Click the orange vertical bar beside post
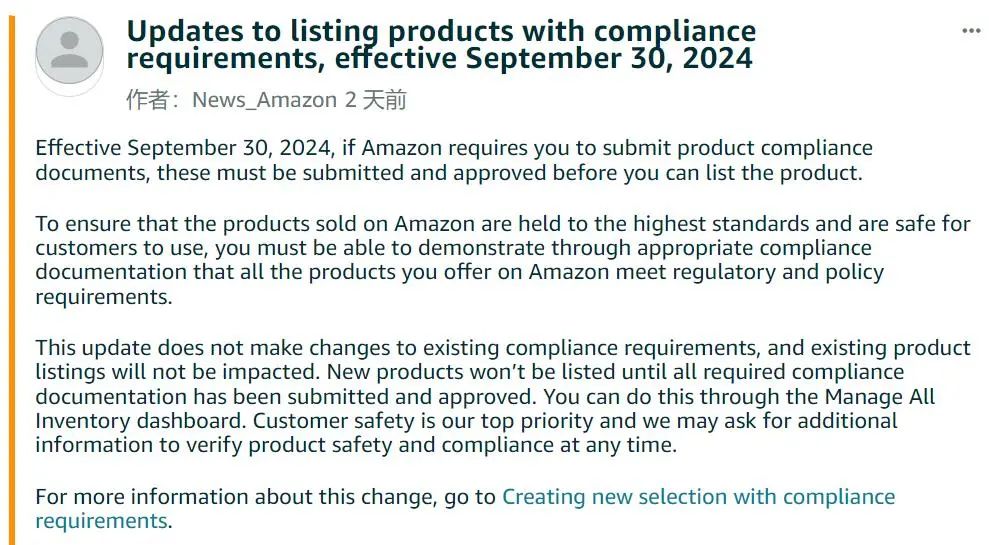The width and height of the screenshot is (989, 545). (11, 280)
